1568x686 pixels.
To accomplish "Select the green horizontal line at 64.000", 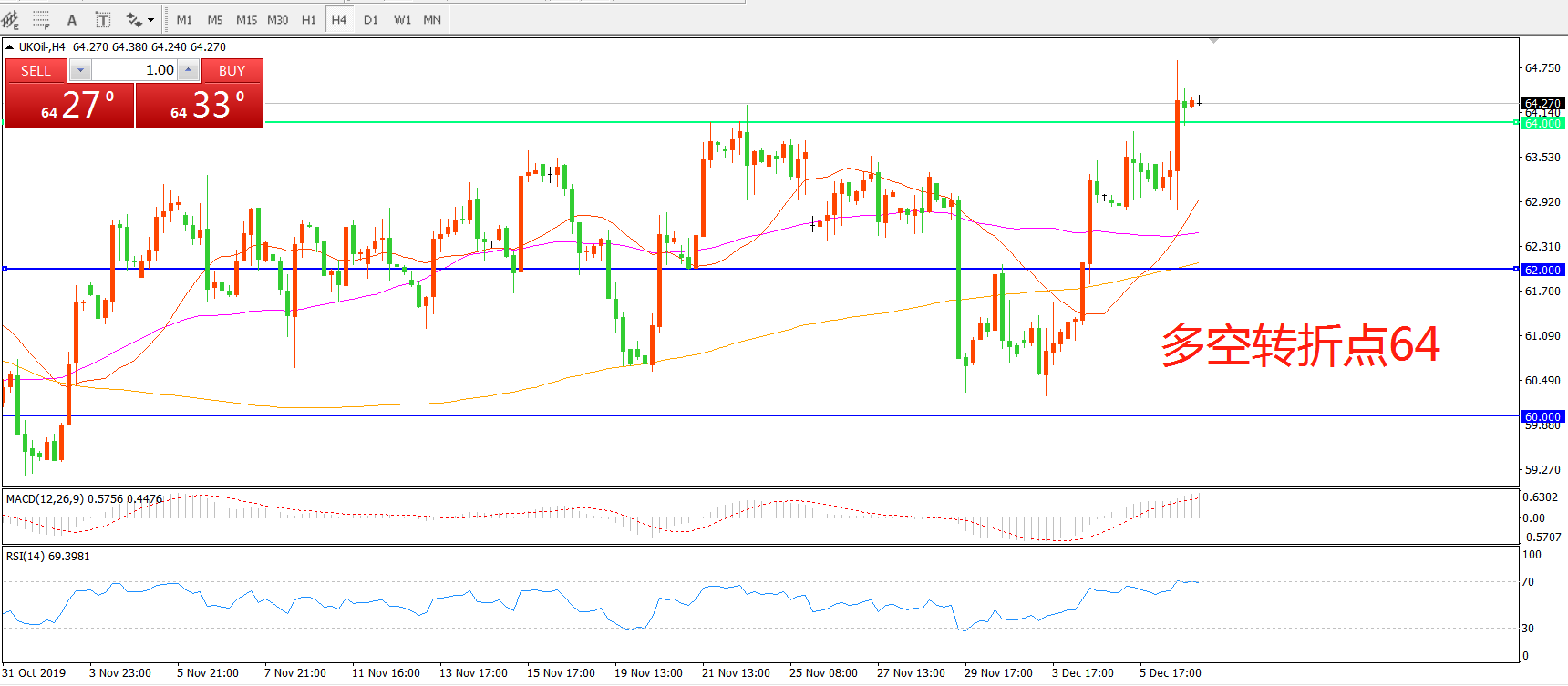I will click(x=820, y=122).
